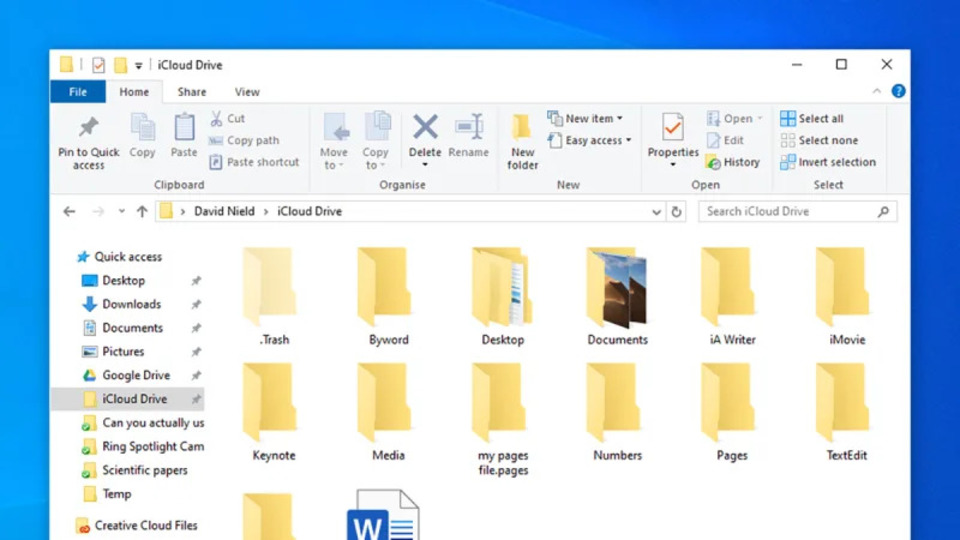This screenshot has height=540, width=960.
Task: Select Scientific papers in sidebar
Action: tap(135, 470)
